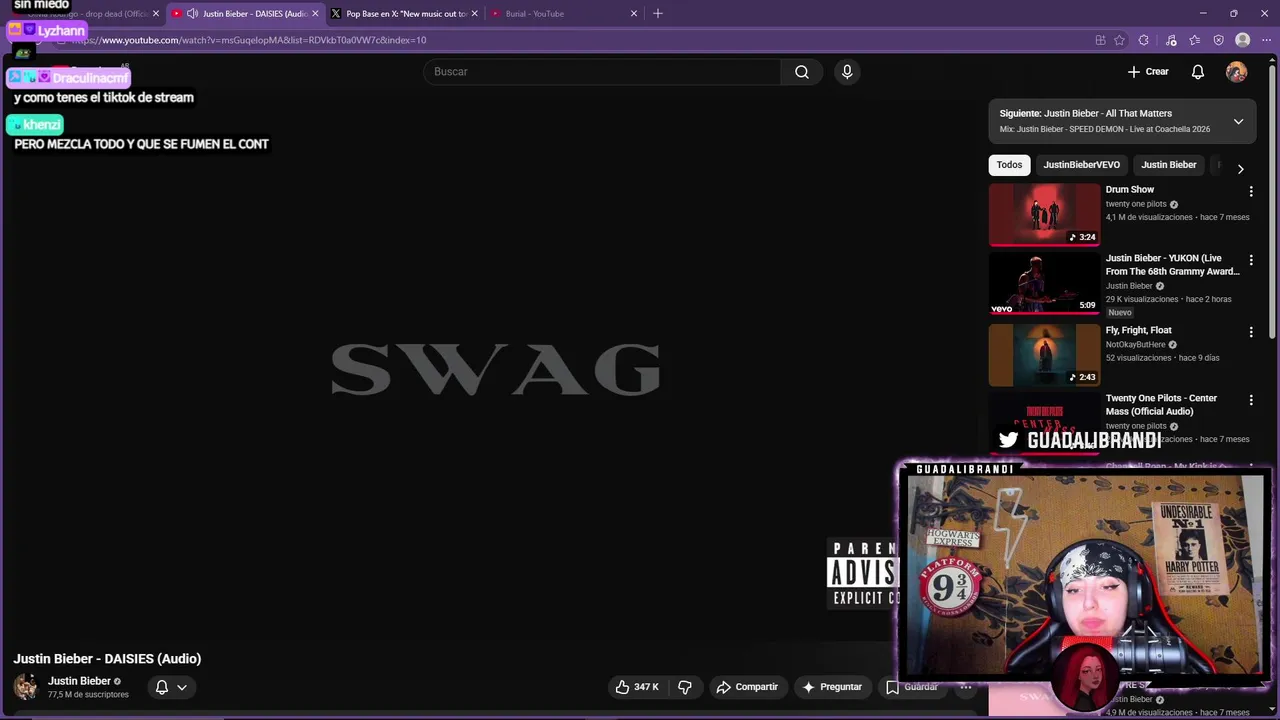Like the DAISIES video (347 K)

pos(637,687)
